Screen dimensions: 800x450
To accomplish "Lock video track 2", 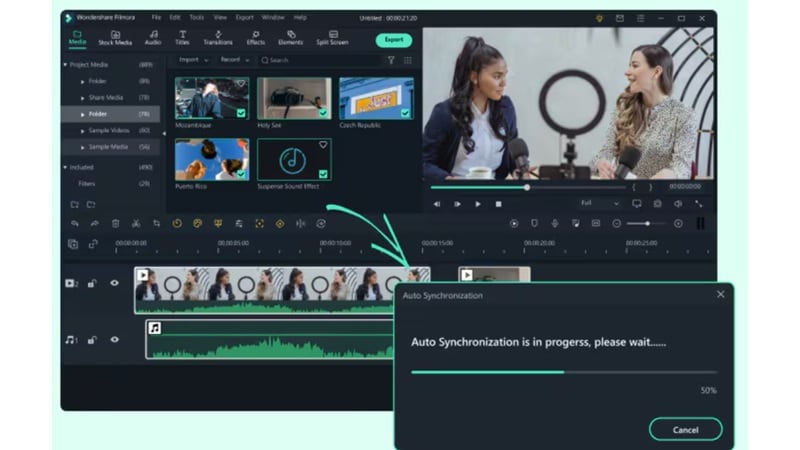I will [x=92, y=283].
